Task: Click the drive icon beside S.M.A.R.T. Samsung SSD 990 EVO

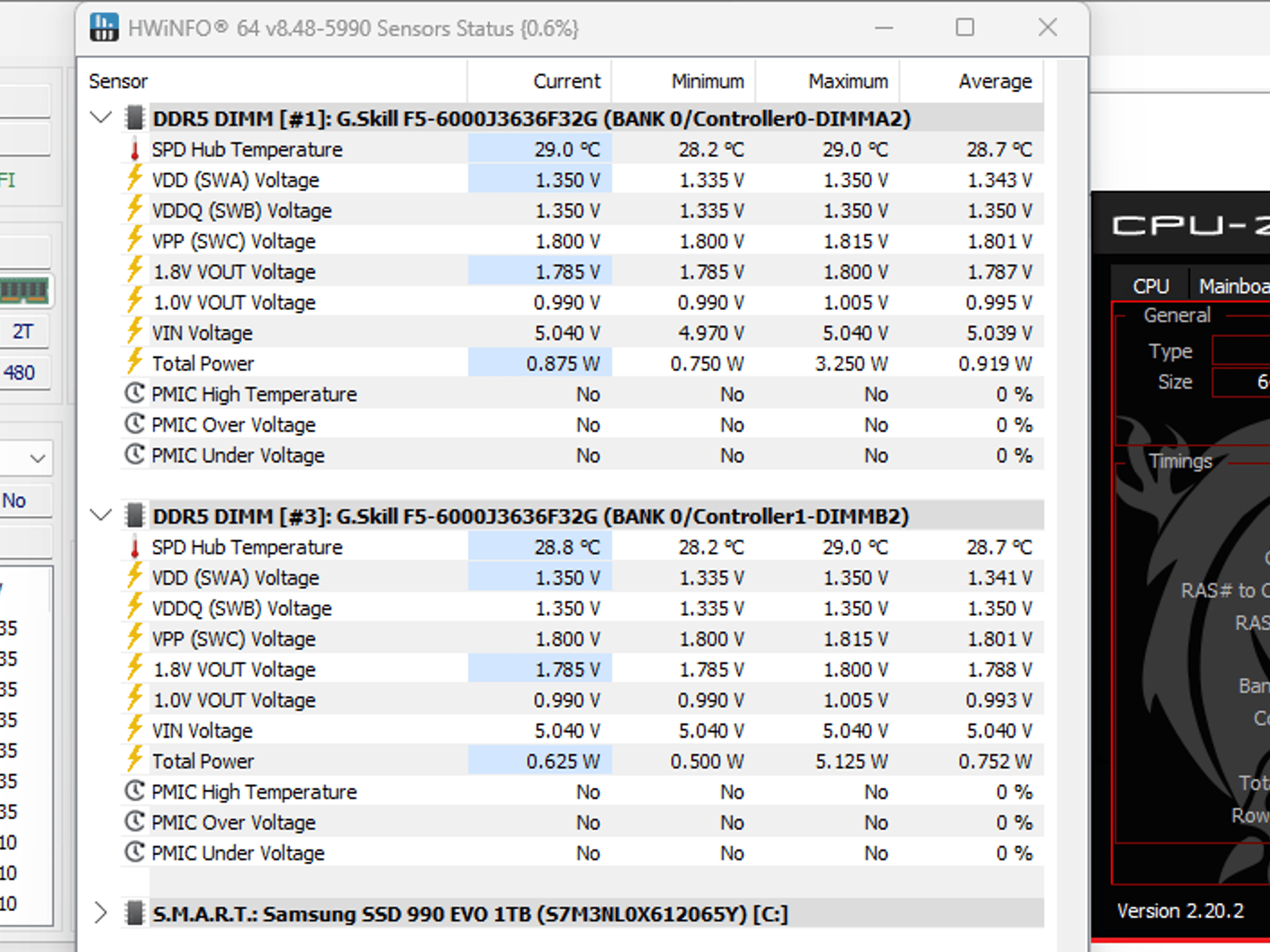Action: [133, 913]
